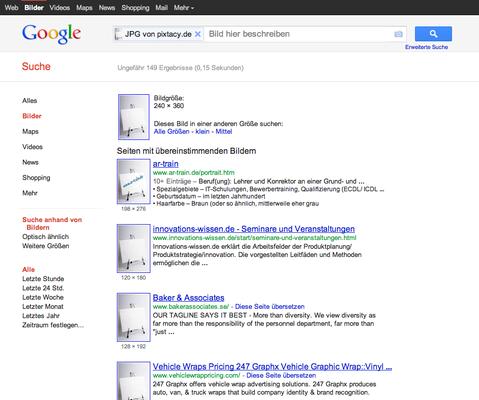The image size is (479, 400).
Task: Click the 'Seiten mit übereinstimmenden Bildern' heading
Action: point(186,151)
